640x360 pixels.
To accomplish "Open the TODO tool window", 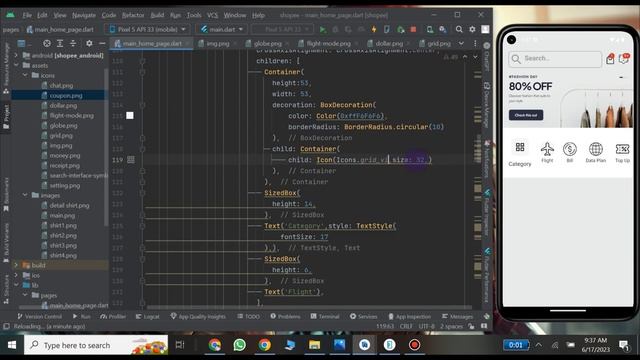I will [x=248, y=316].
